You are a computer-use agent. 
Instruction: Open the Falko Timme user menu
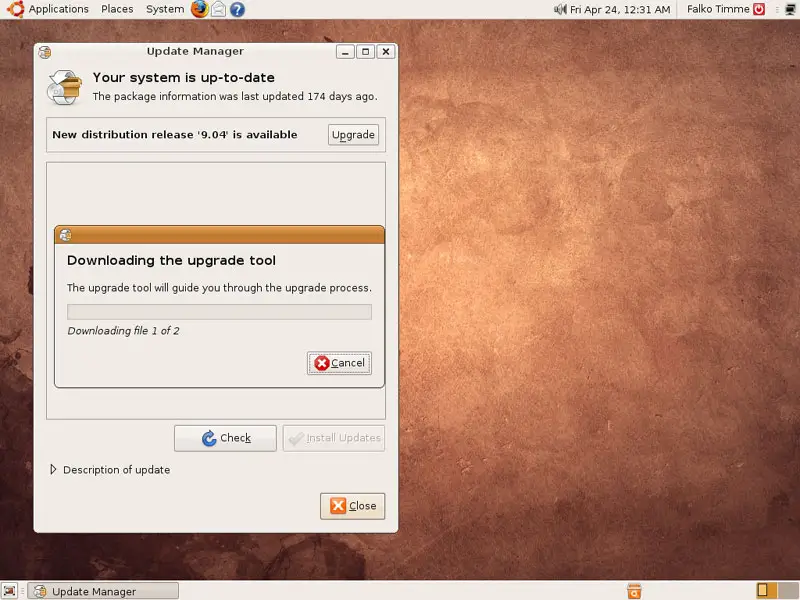tap(718, 9)
